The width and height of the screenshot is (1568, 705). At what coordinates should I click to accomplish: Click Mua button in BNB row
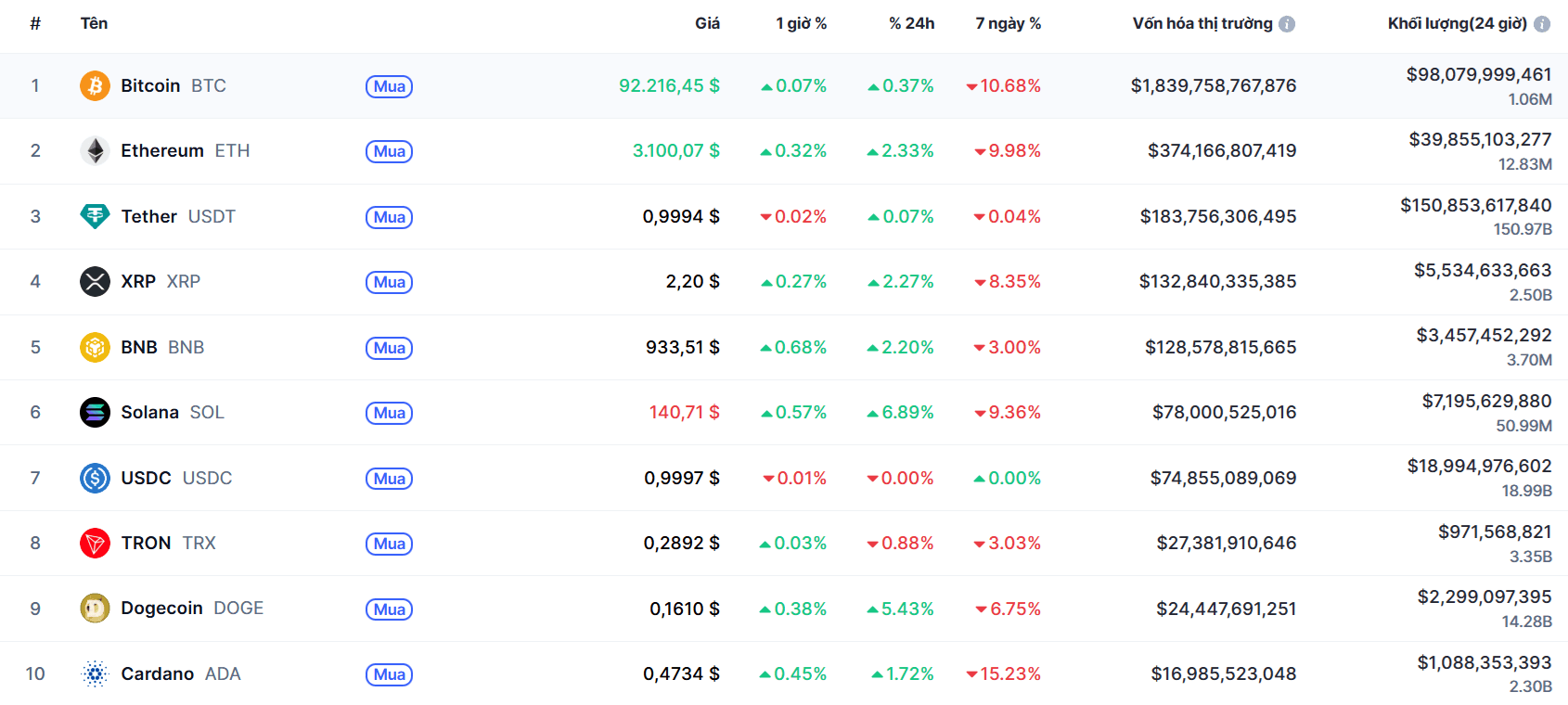[389, 348]
